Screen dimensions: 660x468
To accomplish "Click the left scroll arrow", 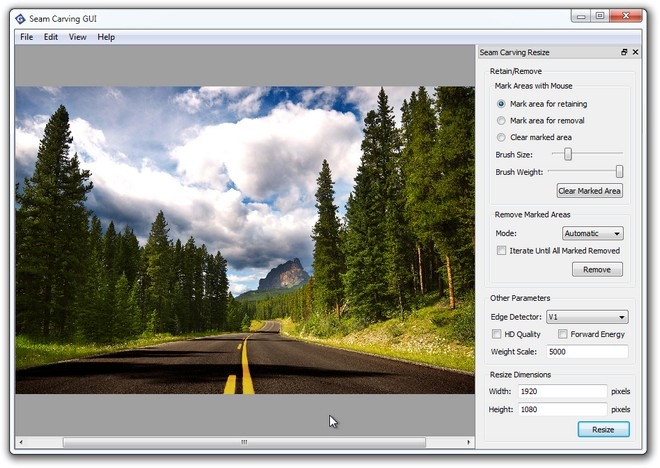I will tap(21, 442).
